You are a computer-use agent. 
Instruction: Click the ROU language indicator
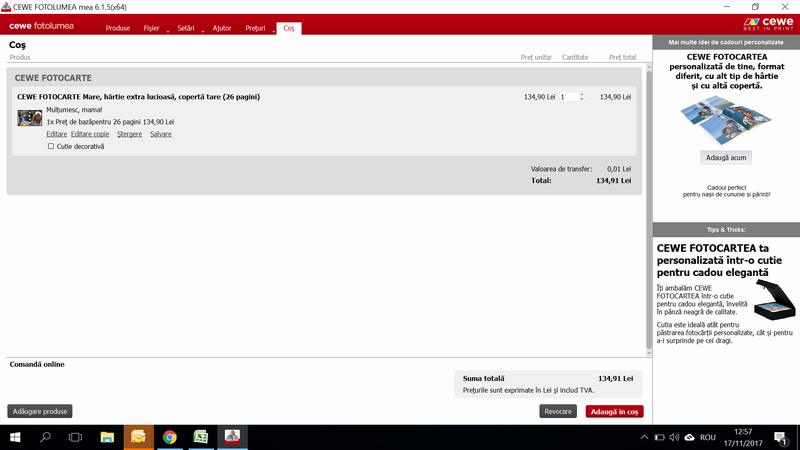click(708, 437)
